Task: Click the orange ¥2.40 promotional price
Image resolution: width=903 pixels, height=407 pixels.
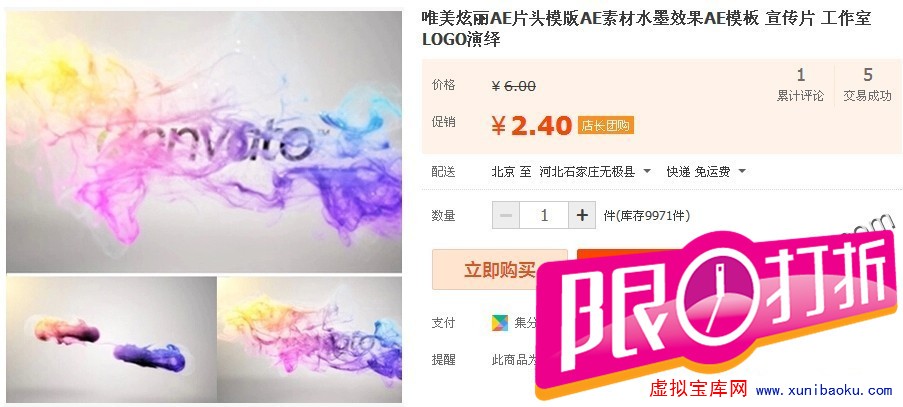Action: (532, 125)
